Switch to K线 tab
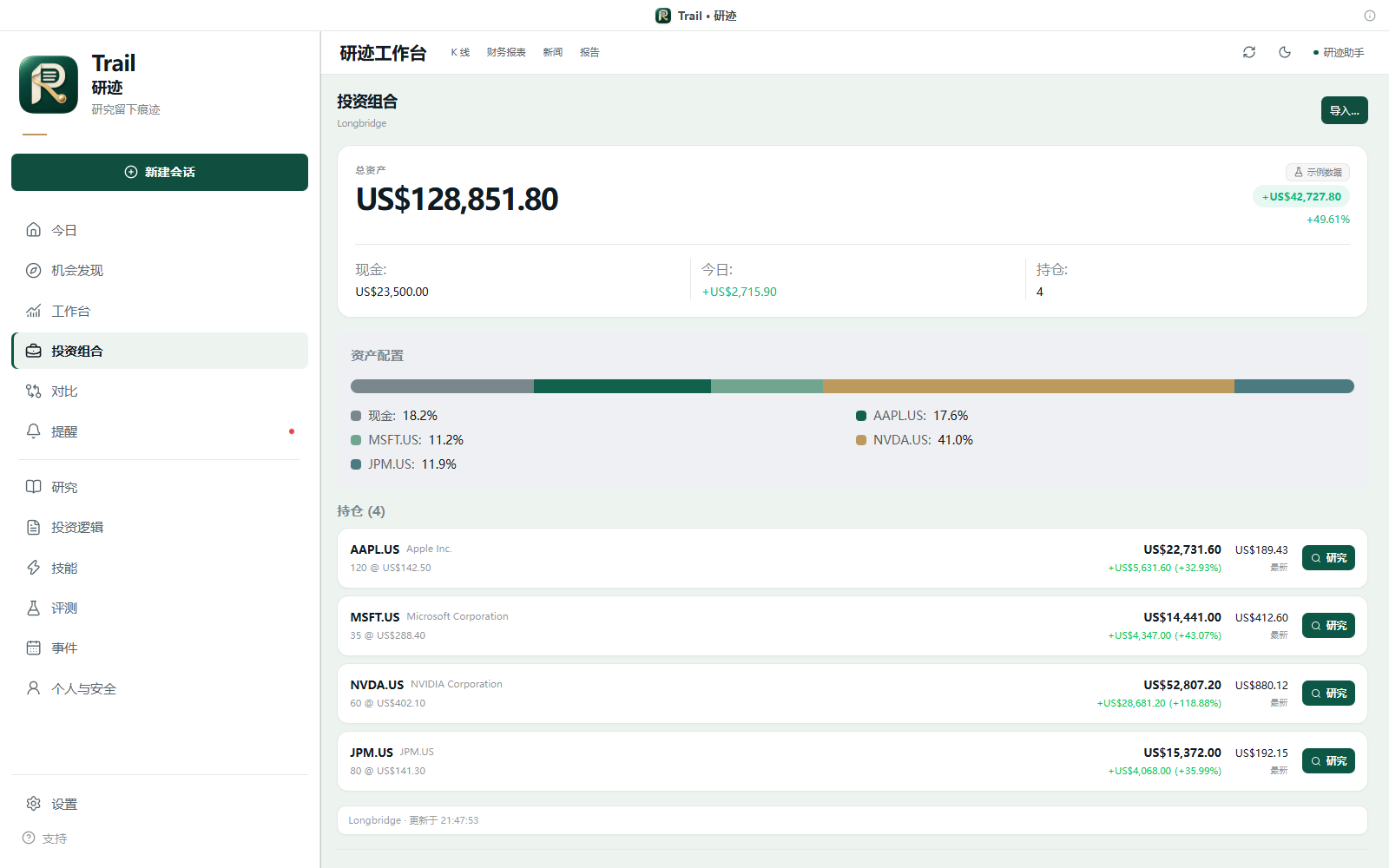The width and height of the screenshot is (1389, 868). pos(460,52)
